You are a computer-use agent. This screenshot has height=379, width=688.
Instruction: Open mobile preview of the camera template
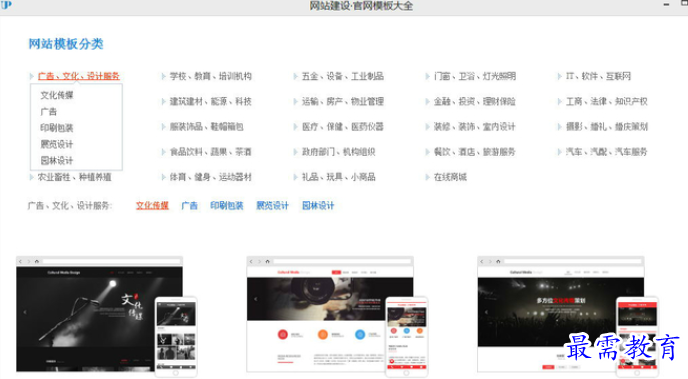tap(406, 336)
